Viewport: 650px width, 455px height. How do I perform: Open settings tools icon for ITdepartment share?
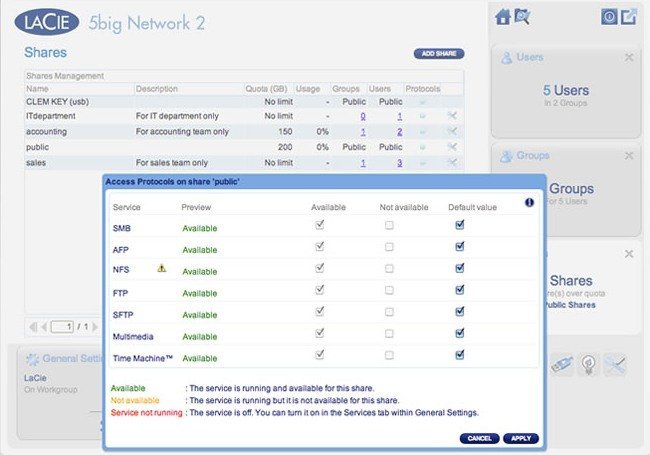tap(452, 116)
